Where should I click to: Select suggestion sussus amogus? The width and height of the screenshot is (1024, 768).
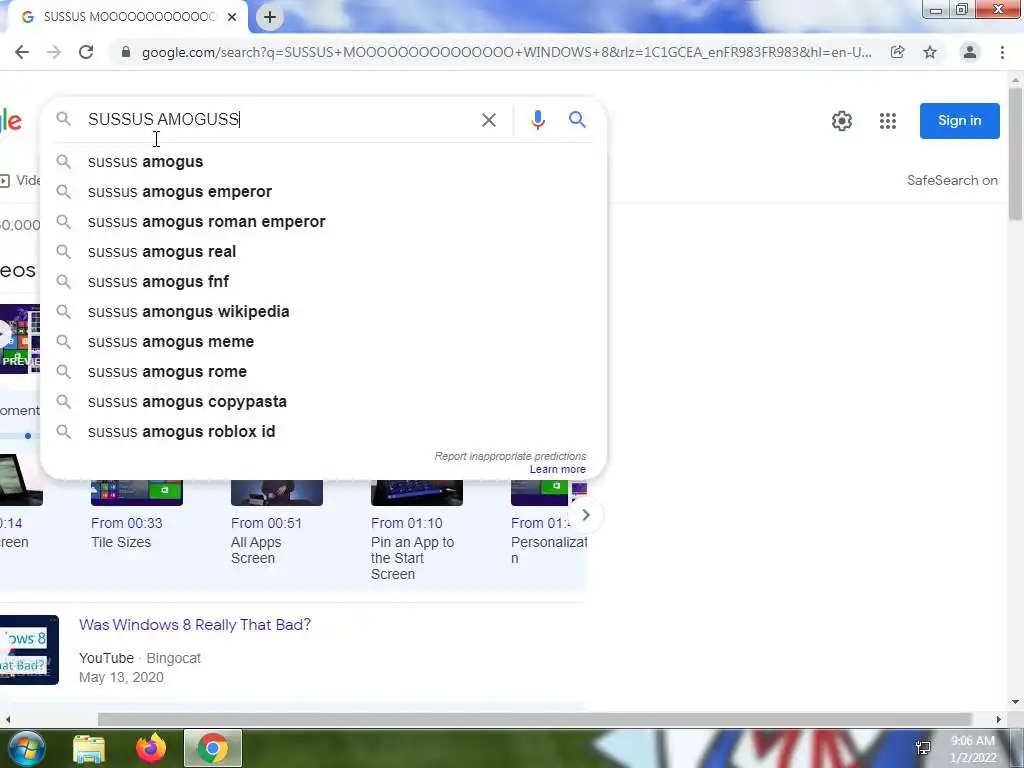323,161
